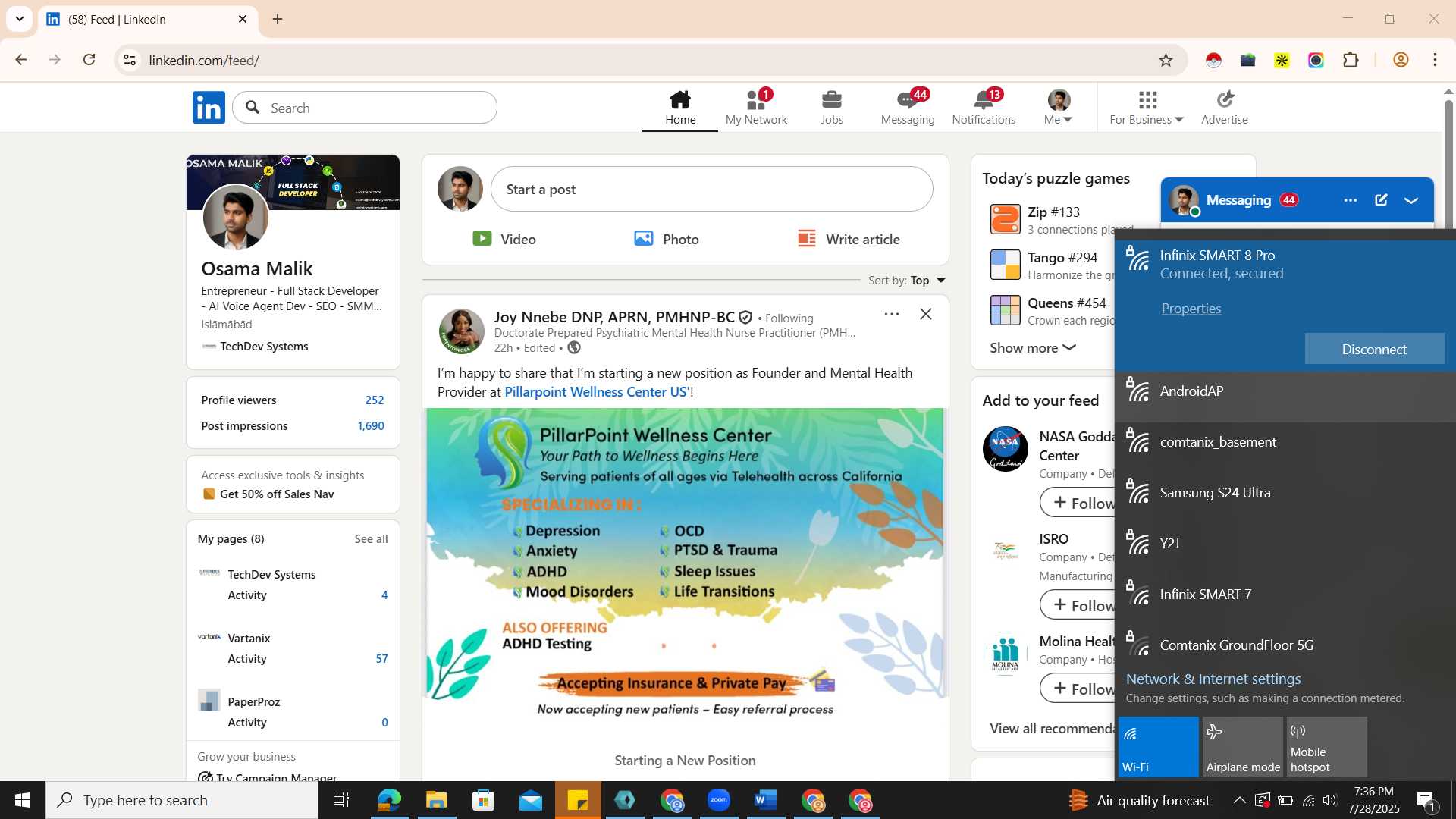Open Network & Internet settings

pyautogui.click(x=1213, y=679)
